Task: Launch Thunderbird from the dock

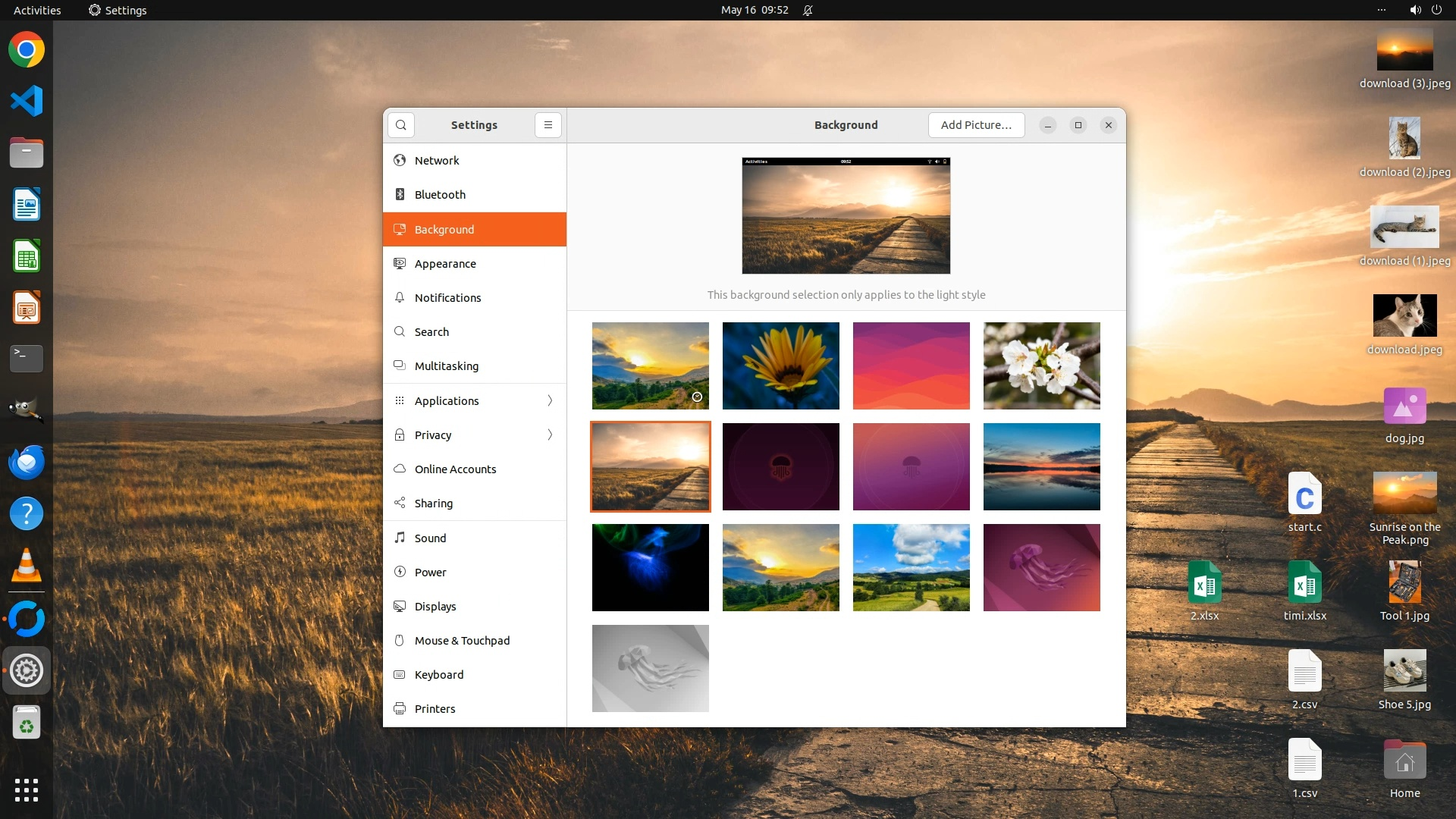Action: (x=27, y=463)
